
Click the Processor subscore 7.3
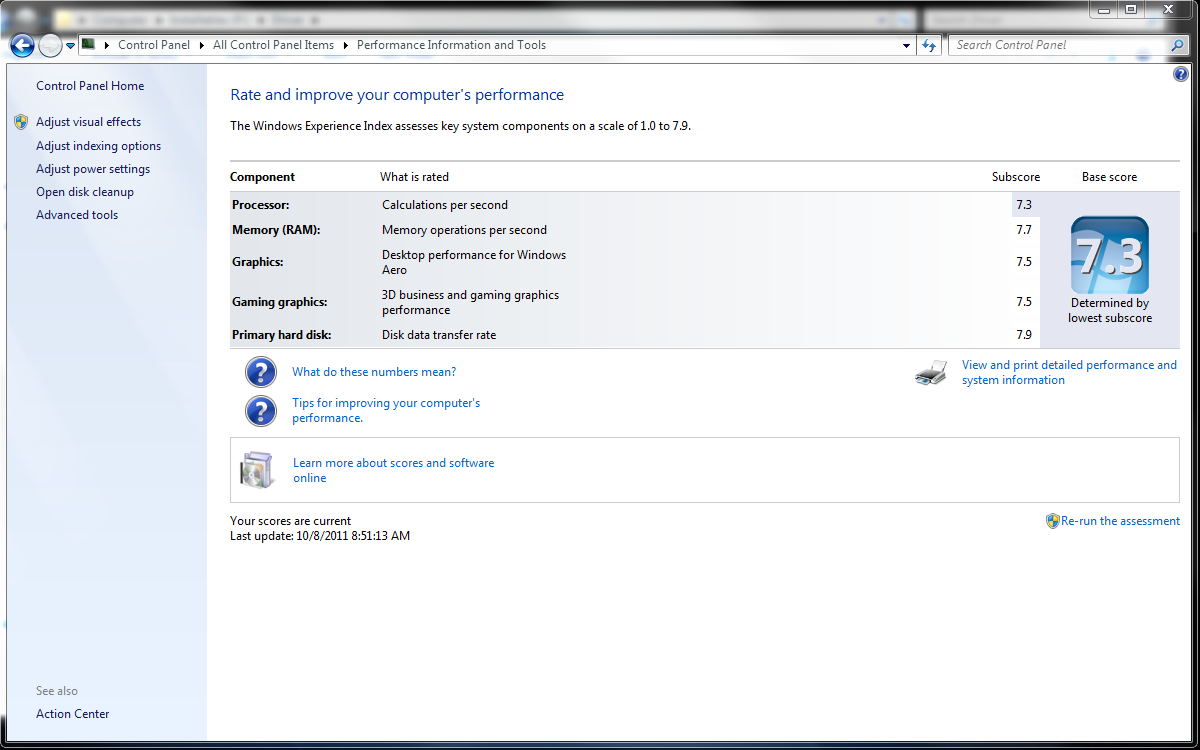[1024, 205]
